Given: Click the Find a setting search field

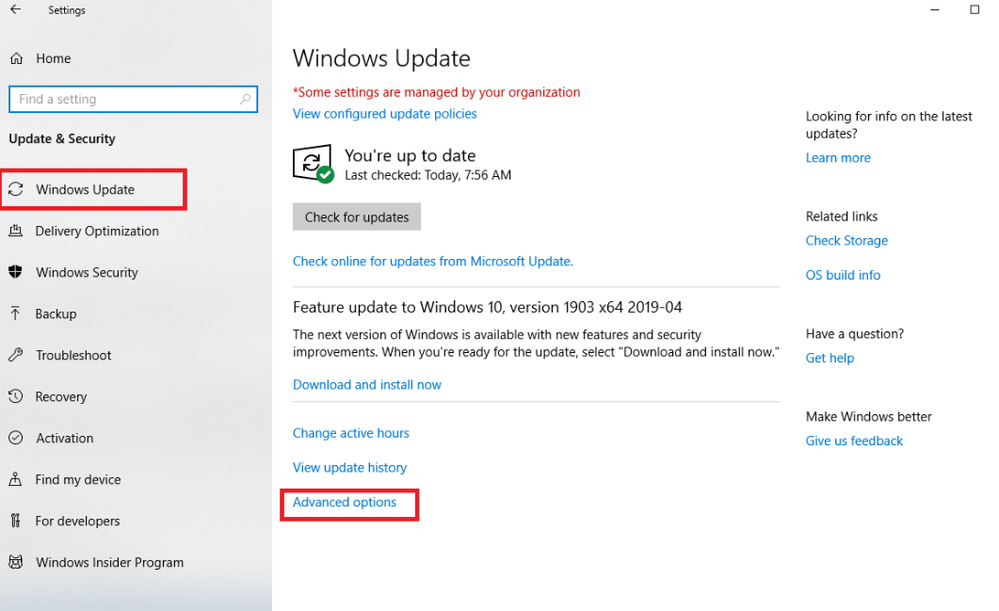Looking at the screenshot, I should click(133, 99).
